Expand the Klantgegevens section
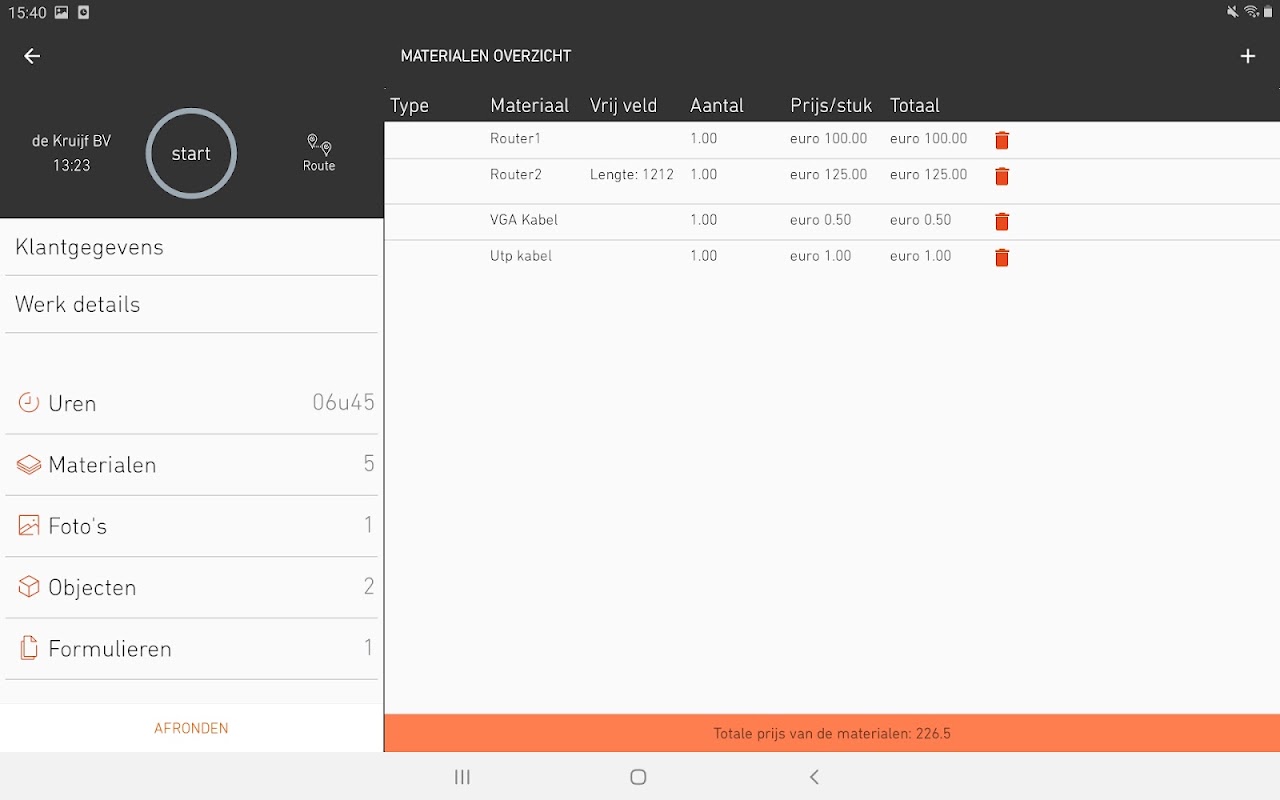 tap(192, 247)
